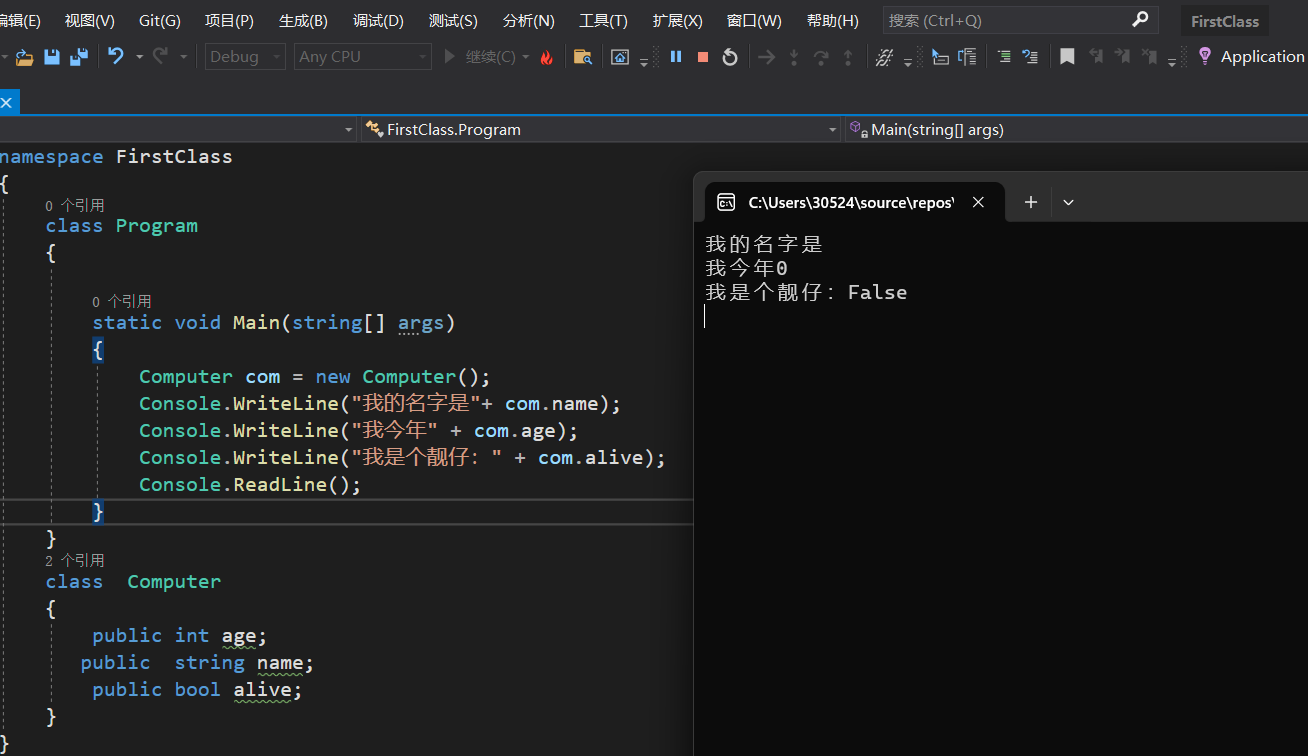Click the terminal icon on the console tab

(727, 202)
